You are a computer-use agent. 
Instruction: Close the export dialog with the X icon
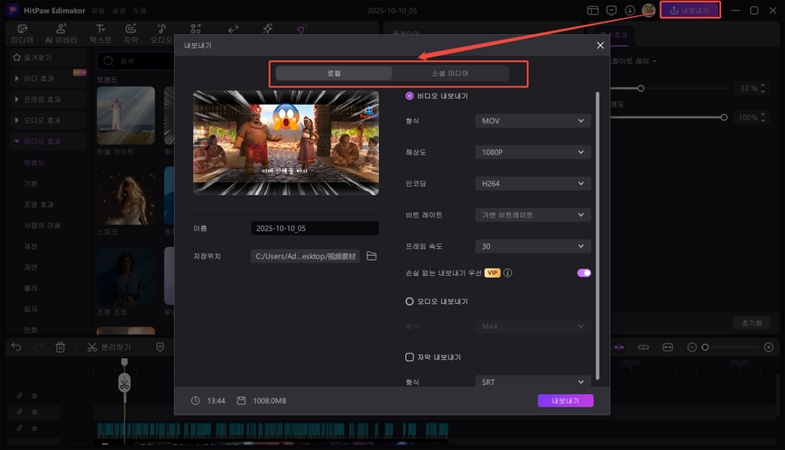(x=600, y=46)
